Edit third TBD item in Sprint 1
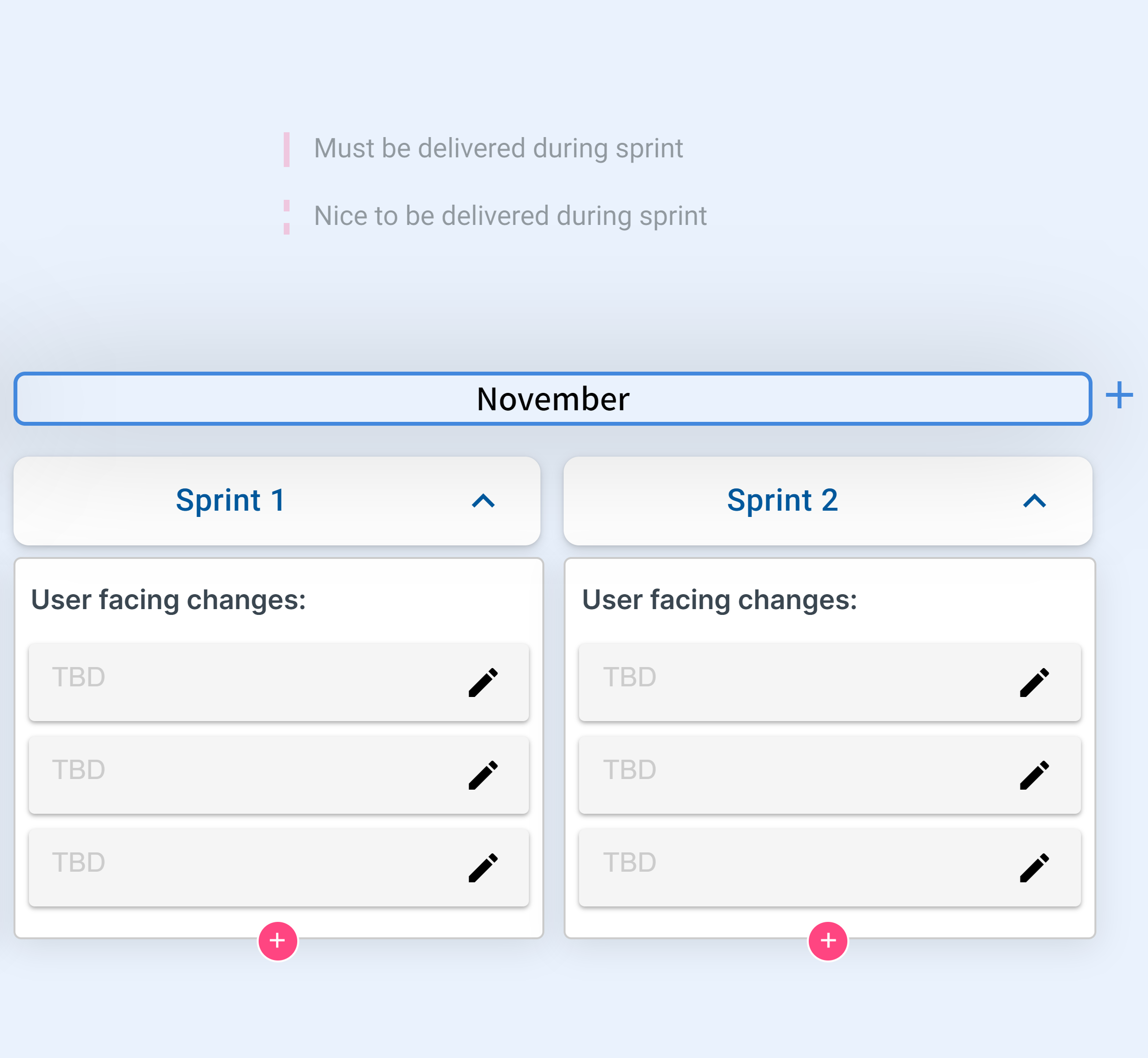This screenshot has width=1148, height=1058. pos(483,867)
